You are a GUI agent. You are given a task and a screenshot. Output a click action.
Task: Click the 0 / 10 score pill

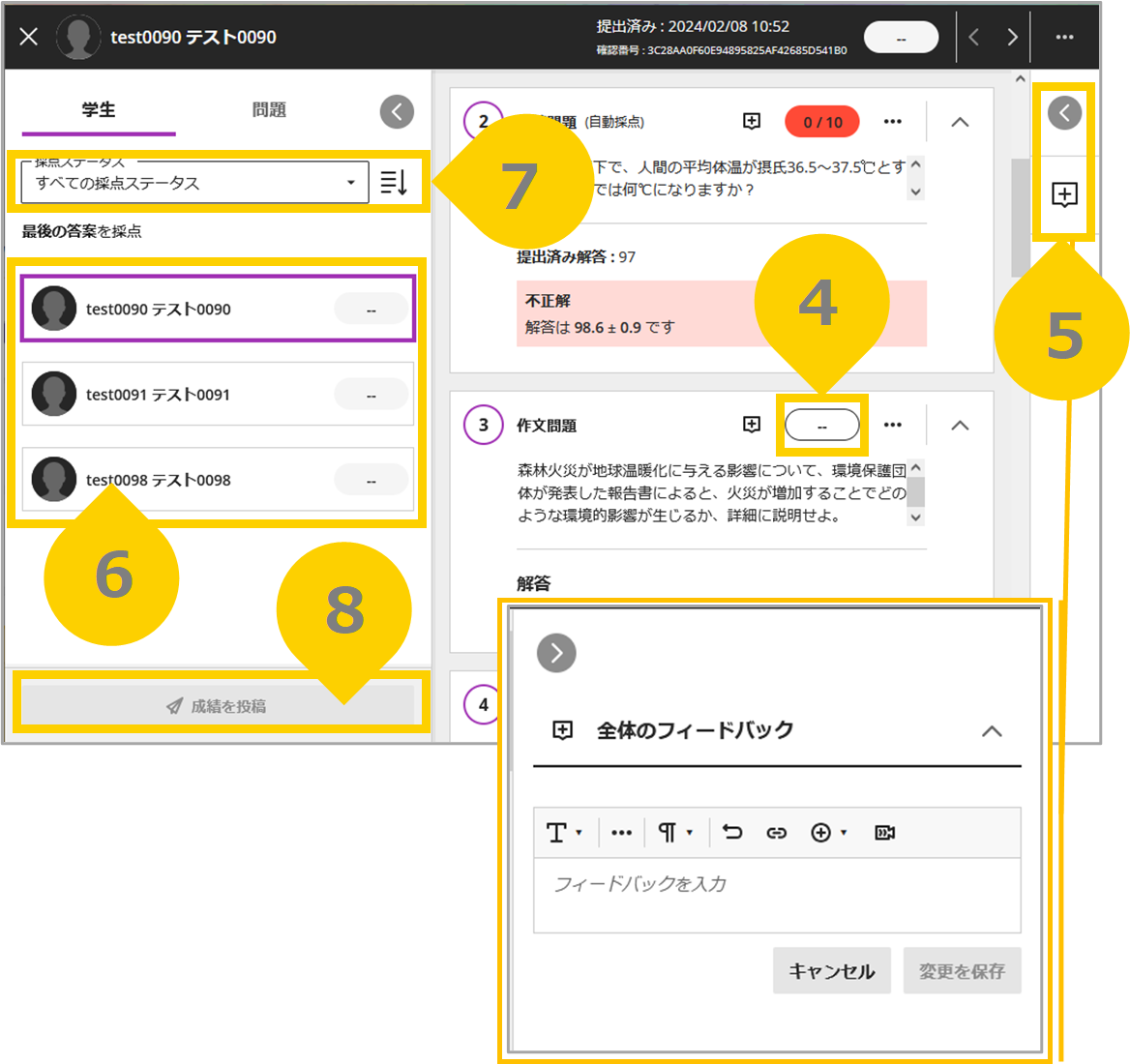(x=822, y=123)
